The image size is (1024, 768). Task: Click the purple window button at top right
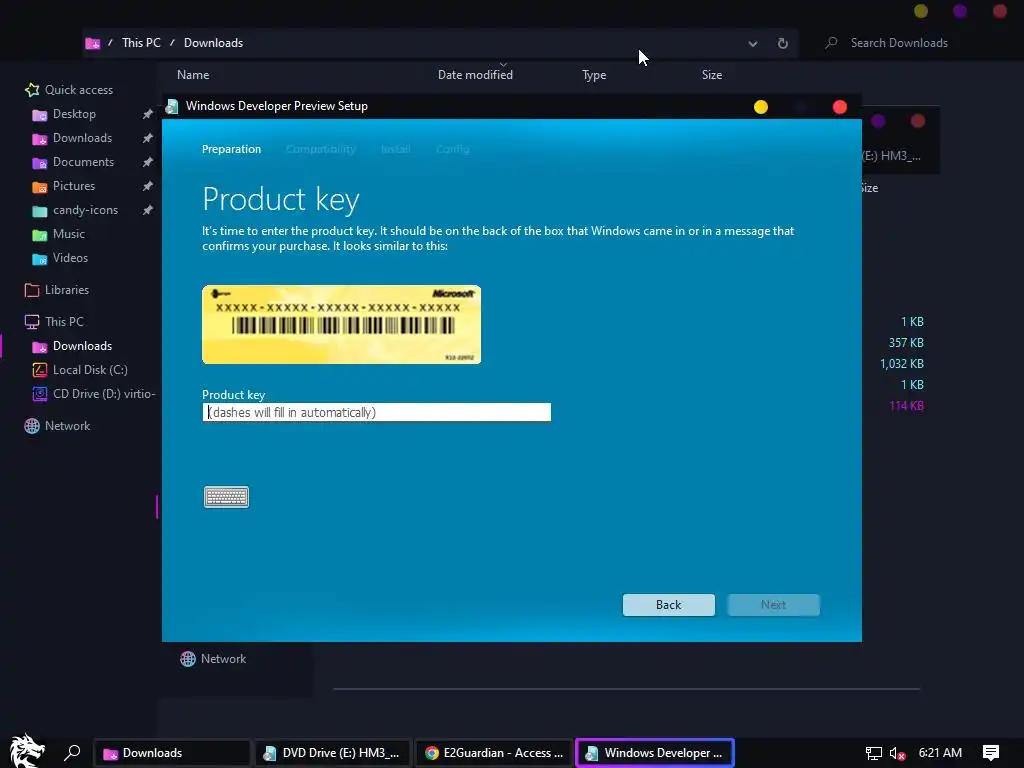pyautogui.click(x=960, y=11)
